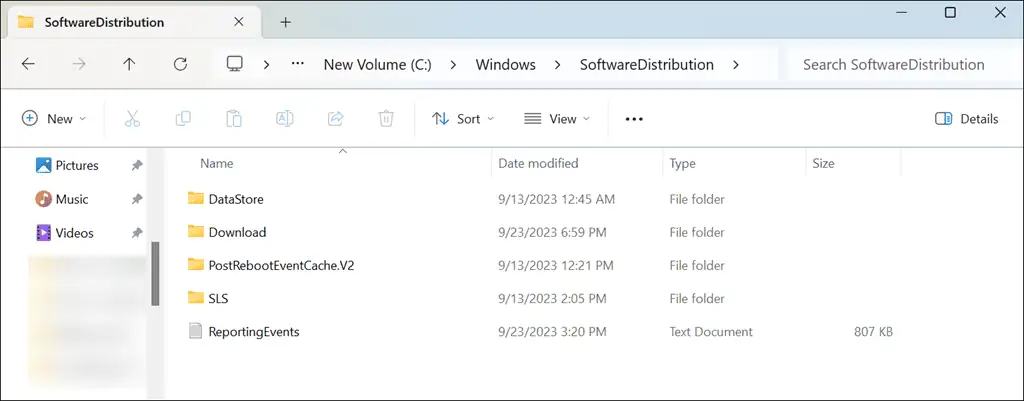Close the SoftwareDistribution tab
Viewport: 1024px width, 401px height.
point(238,22)
